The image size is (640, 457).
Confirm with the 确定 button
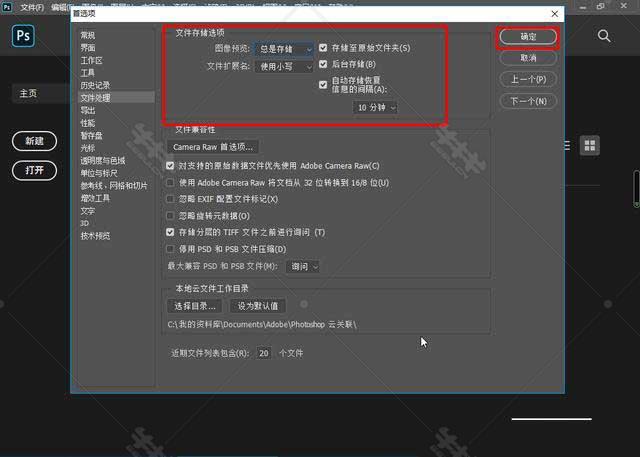(x=528, y=37)
